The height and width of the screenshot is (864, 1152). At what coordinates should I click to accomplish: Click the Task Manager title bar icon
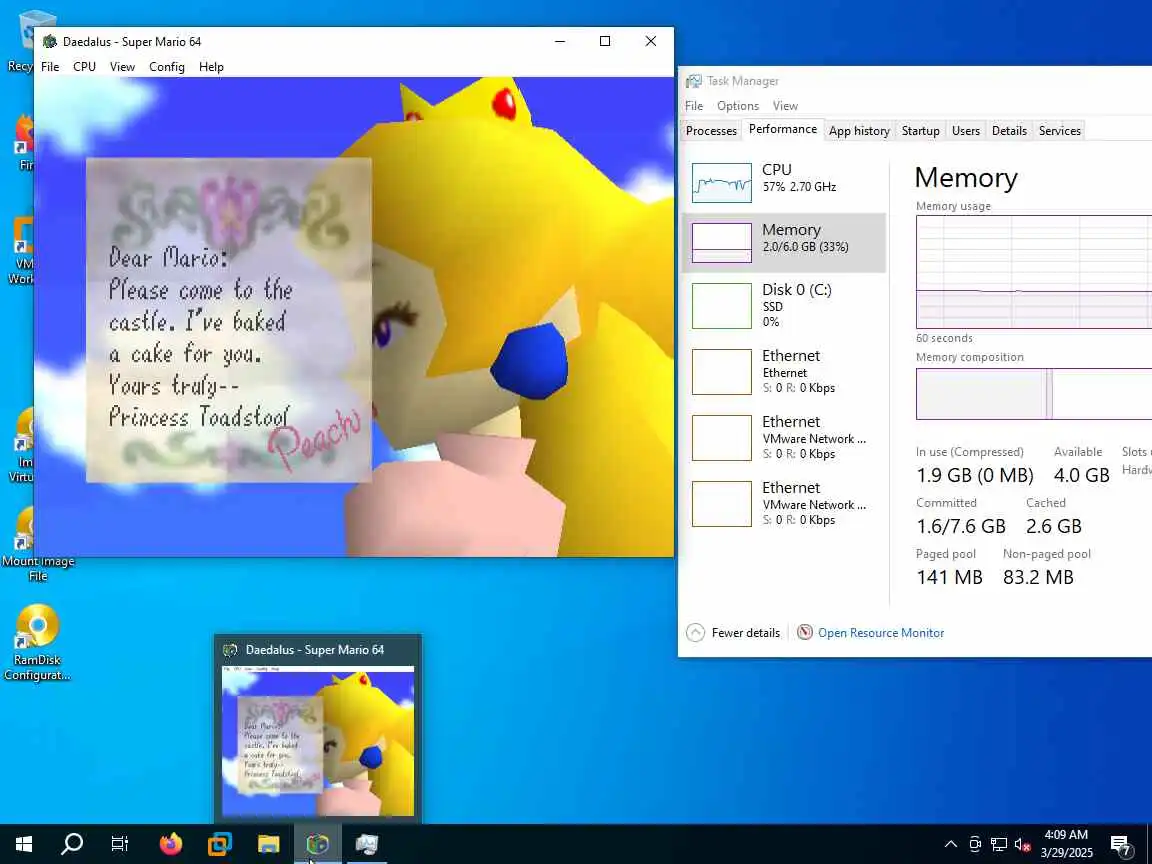click(x=694, y=81)
